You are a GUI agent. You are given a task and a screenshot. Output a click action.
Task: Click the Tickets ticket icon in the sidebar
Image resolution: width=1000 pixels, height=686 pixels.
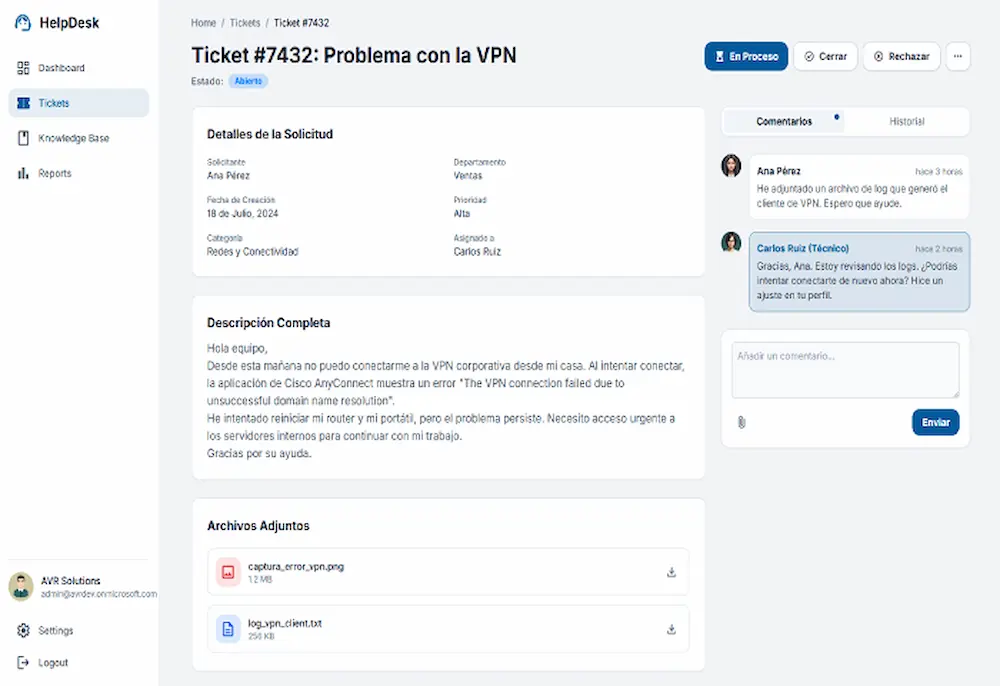click(x=22, y=102)
